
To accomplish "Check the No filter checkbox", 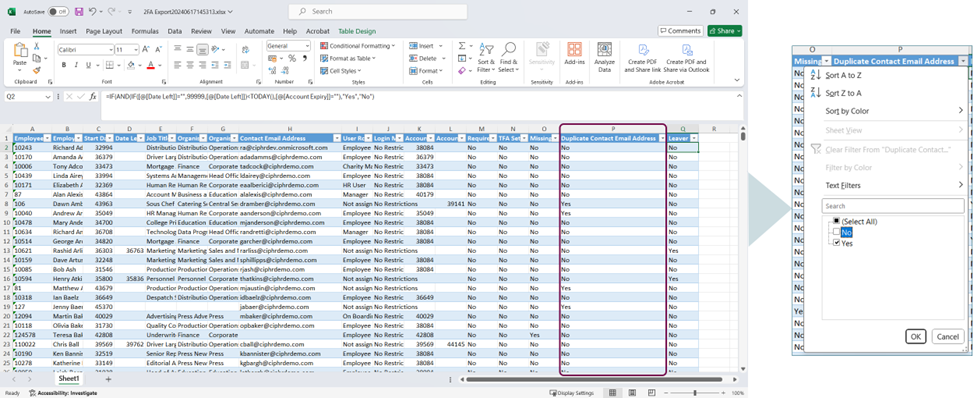I will coord(836,232).
